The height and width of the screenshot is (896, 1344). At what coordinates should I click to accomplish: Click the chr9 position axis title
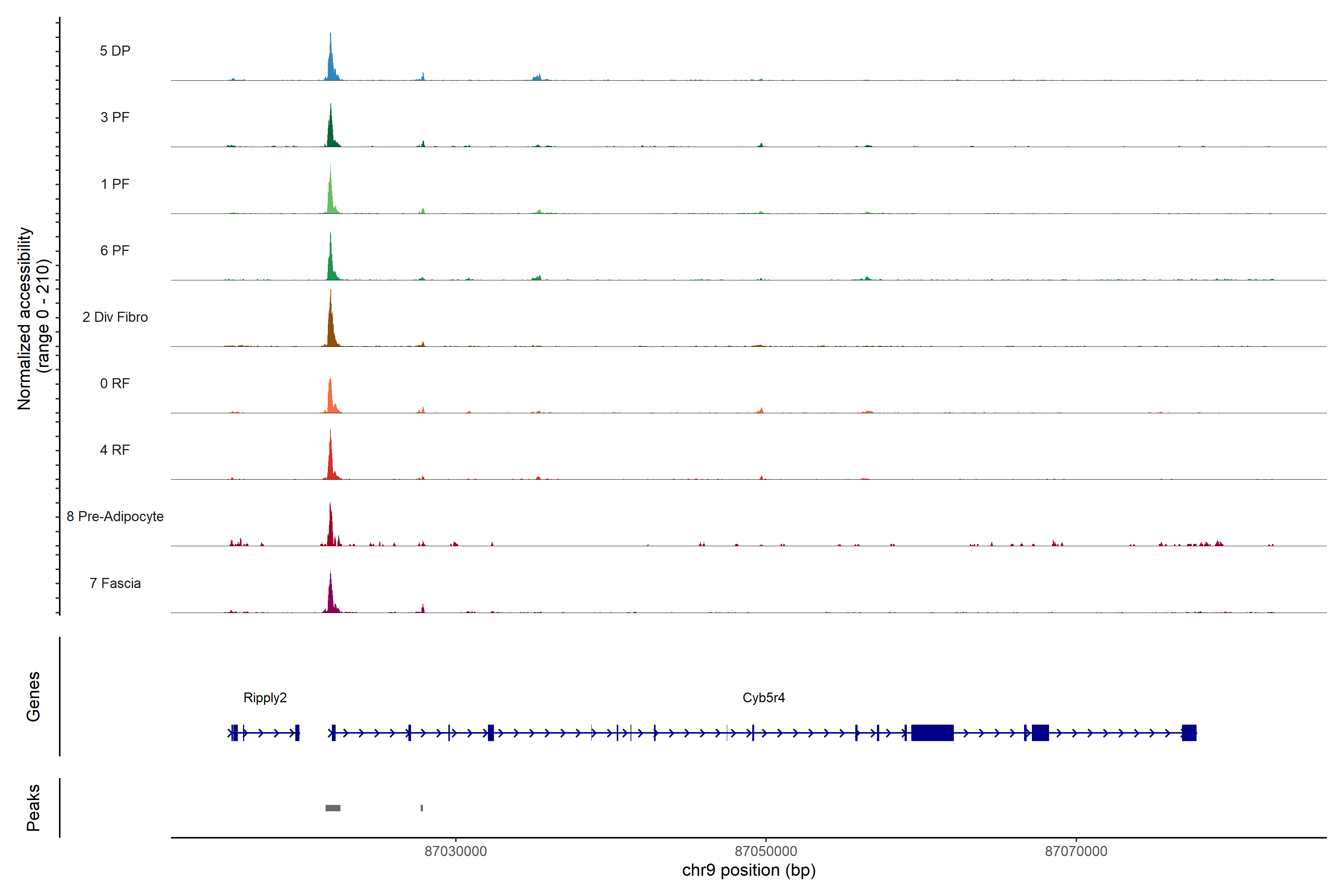click(x=749, y=870)
